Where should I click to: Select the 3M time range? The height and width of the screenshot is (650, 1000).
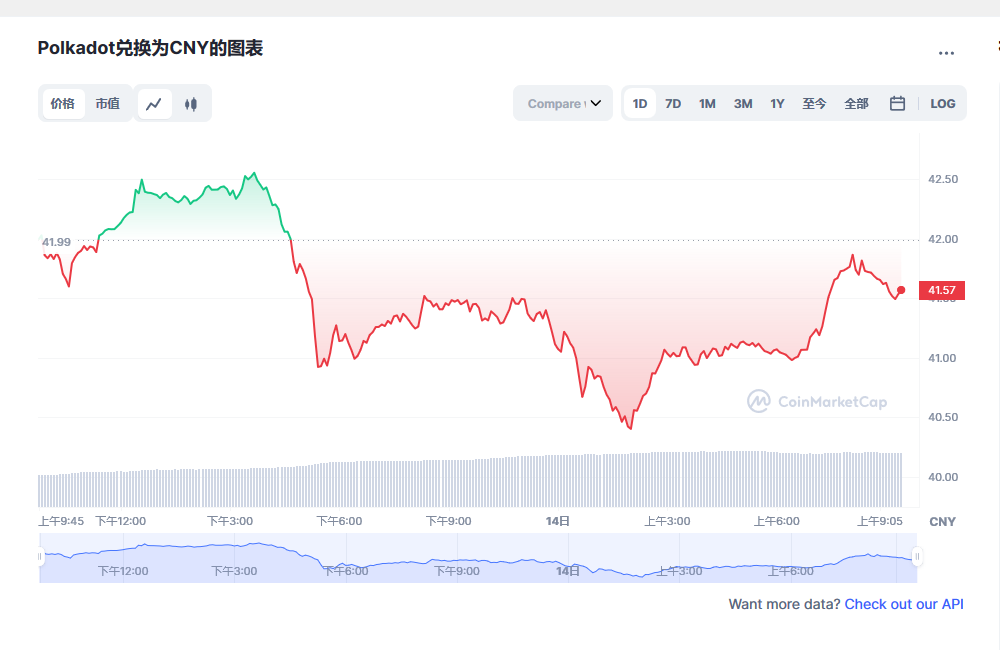click(743, 103)
